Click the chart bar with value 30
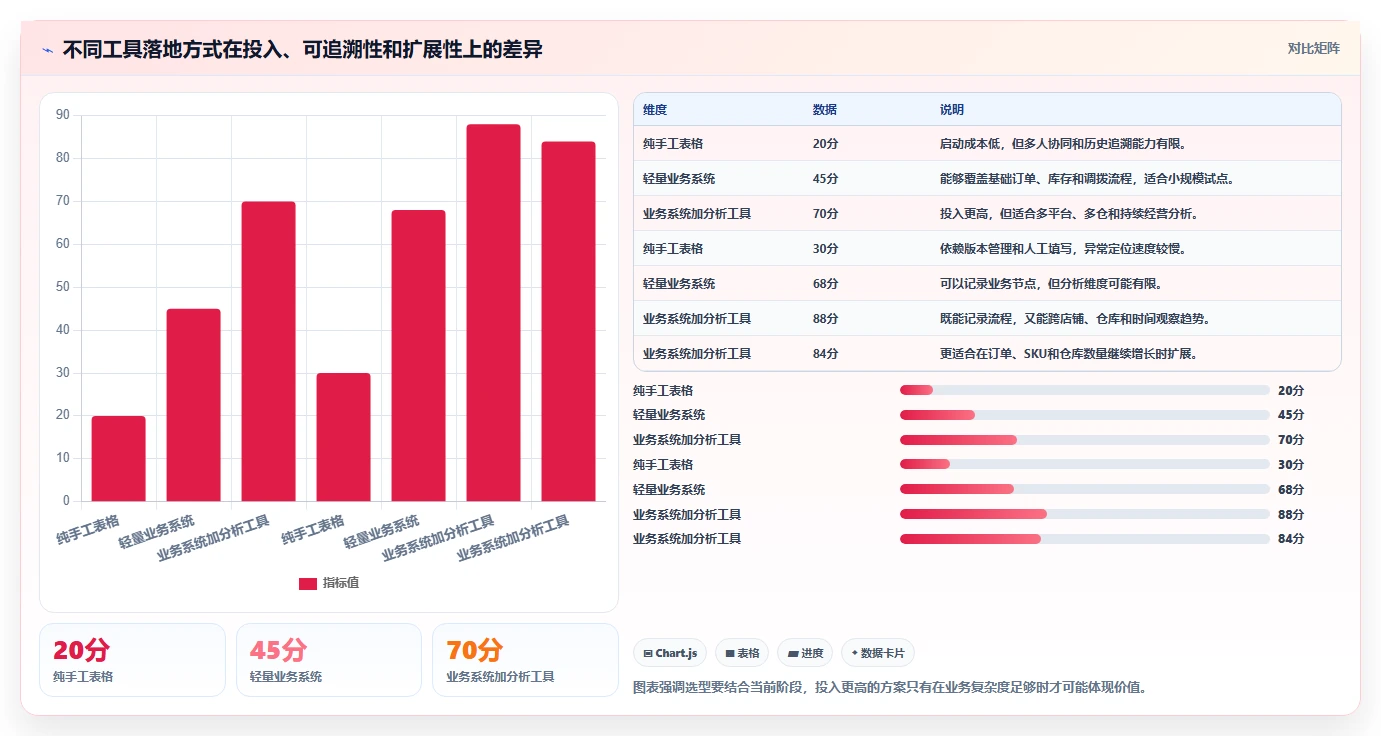 click(x=343, y=437)
